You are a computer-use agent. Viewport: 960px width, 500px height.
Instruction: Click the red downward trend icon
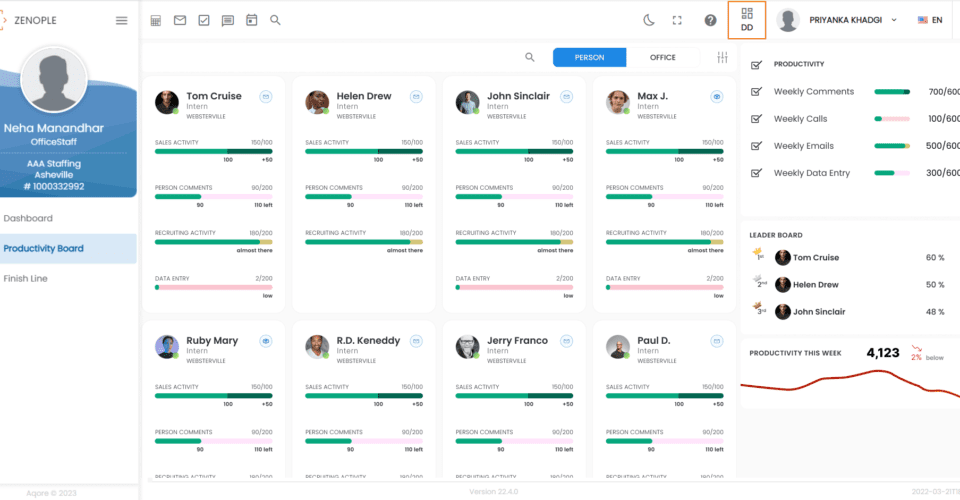pyautogui.click(x=917, y=349)
